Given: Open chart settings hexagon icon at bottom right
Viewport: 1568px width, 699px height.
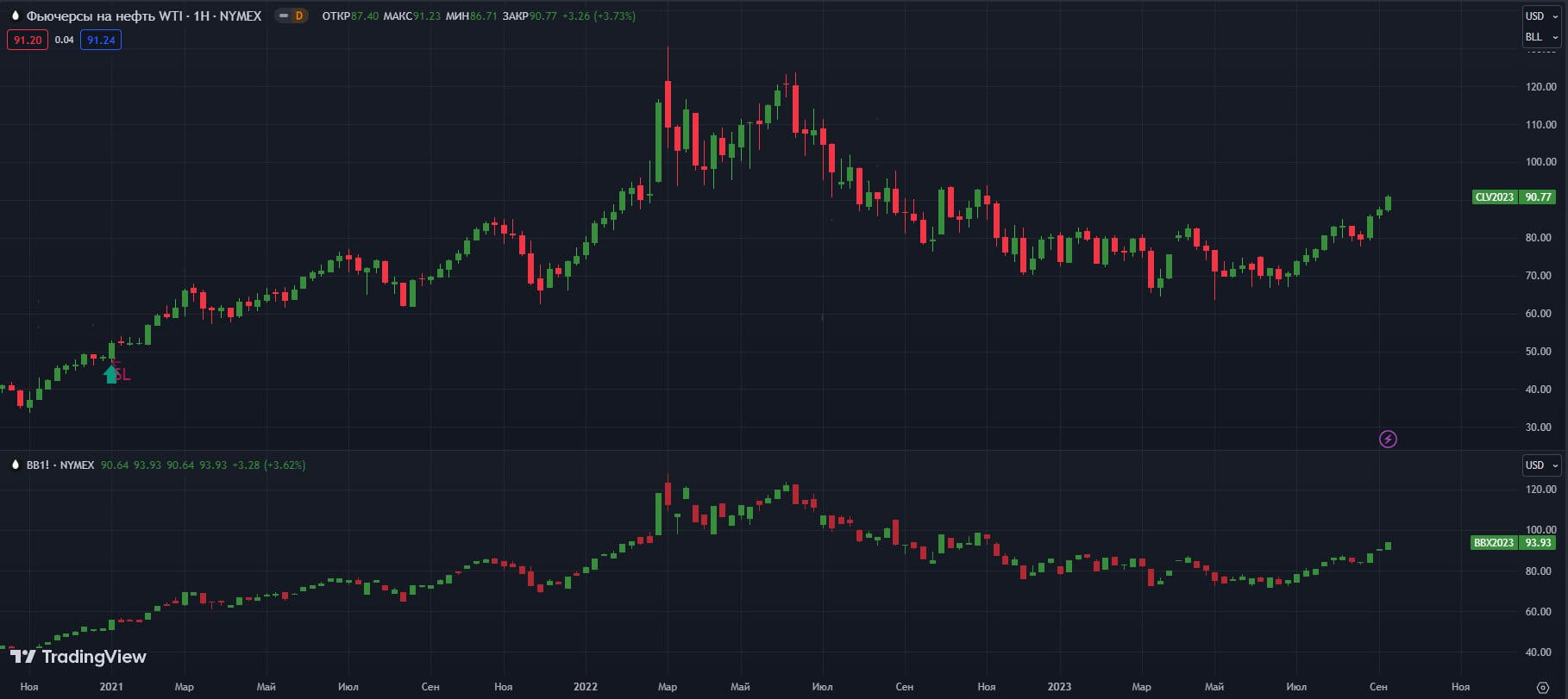Looking at the screenshot, I should point(1543,687).
